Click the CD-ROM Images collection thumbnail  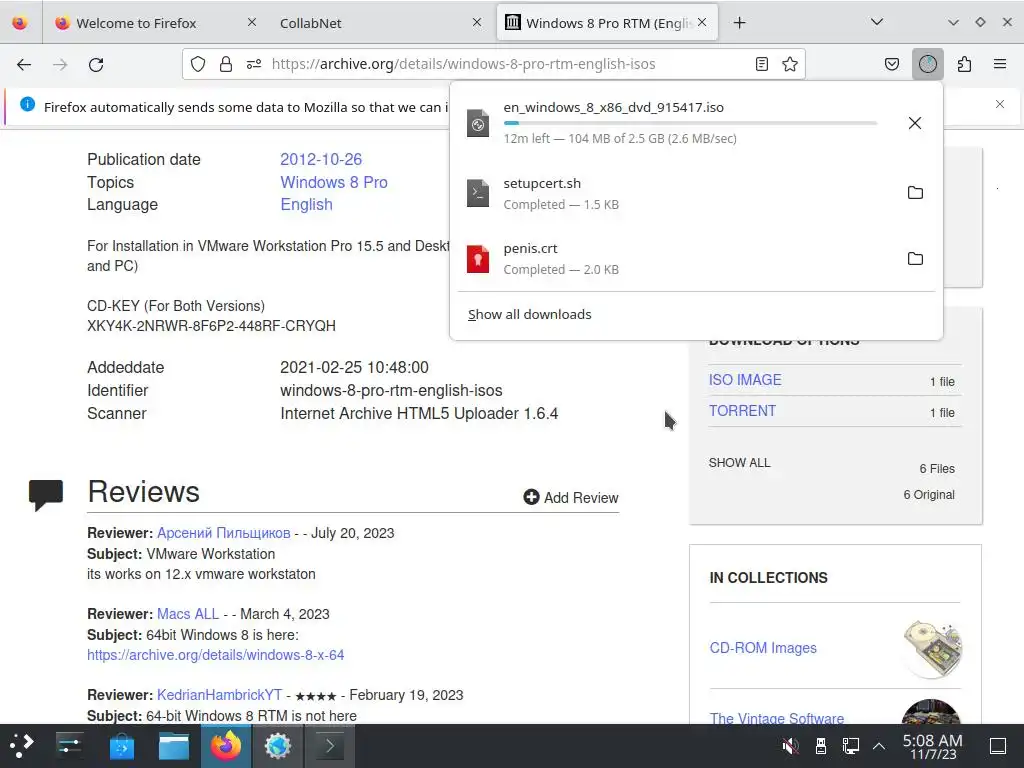[x=932, y=648]
